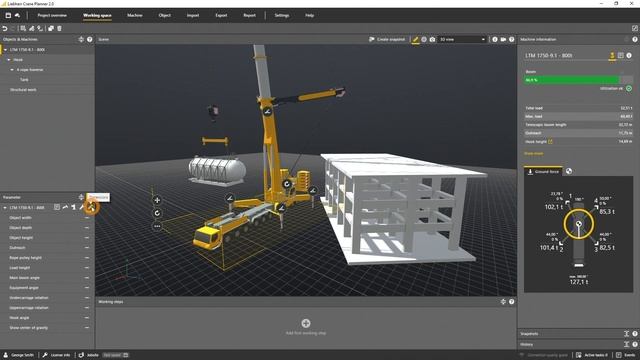Toggle the round icon next to pencil

pos(424,40)
